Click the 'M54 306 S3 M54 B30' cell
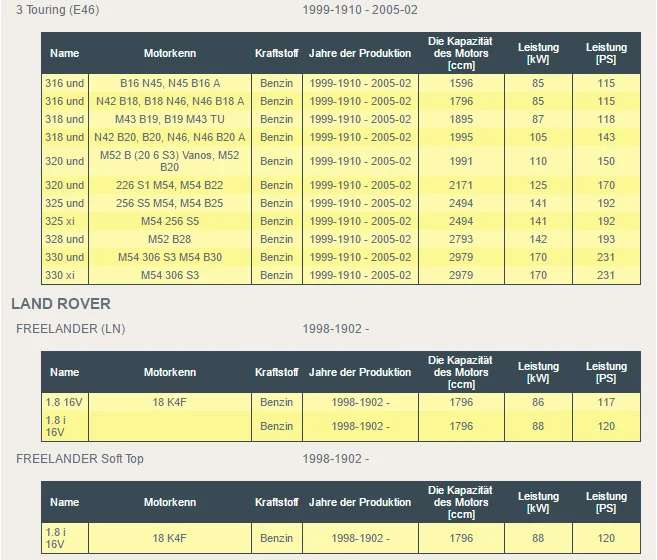Viewport: 657px width, 560px height. 170,257
